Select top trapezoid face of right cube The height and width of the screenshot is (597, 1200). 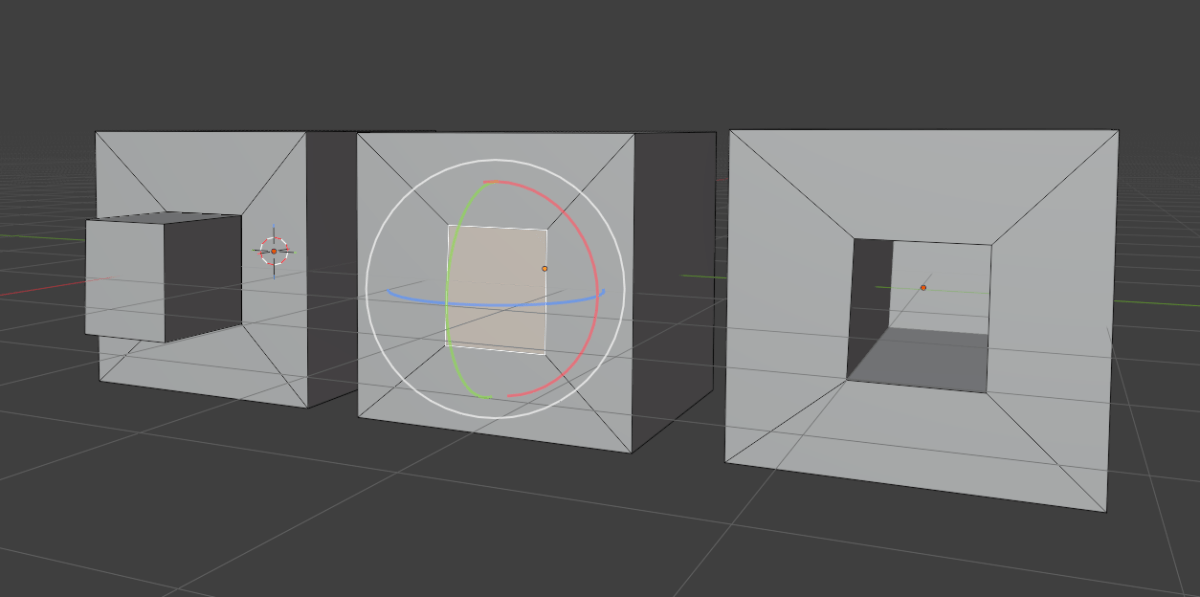click(x=923, y=185)
